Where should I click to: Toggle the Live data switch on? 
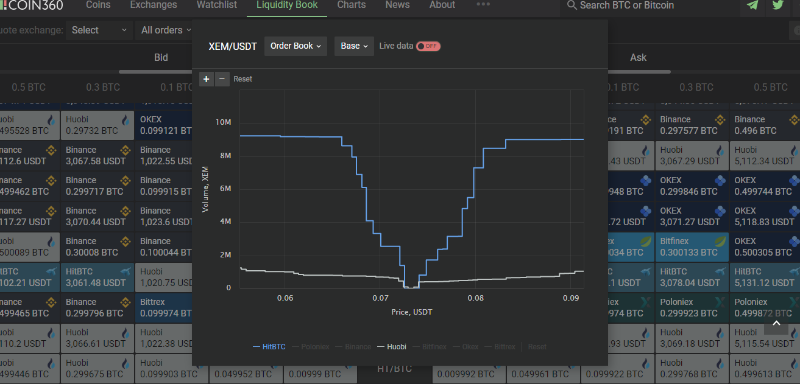click(428, 46)
